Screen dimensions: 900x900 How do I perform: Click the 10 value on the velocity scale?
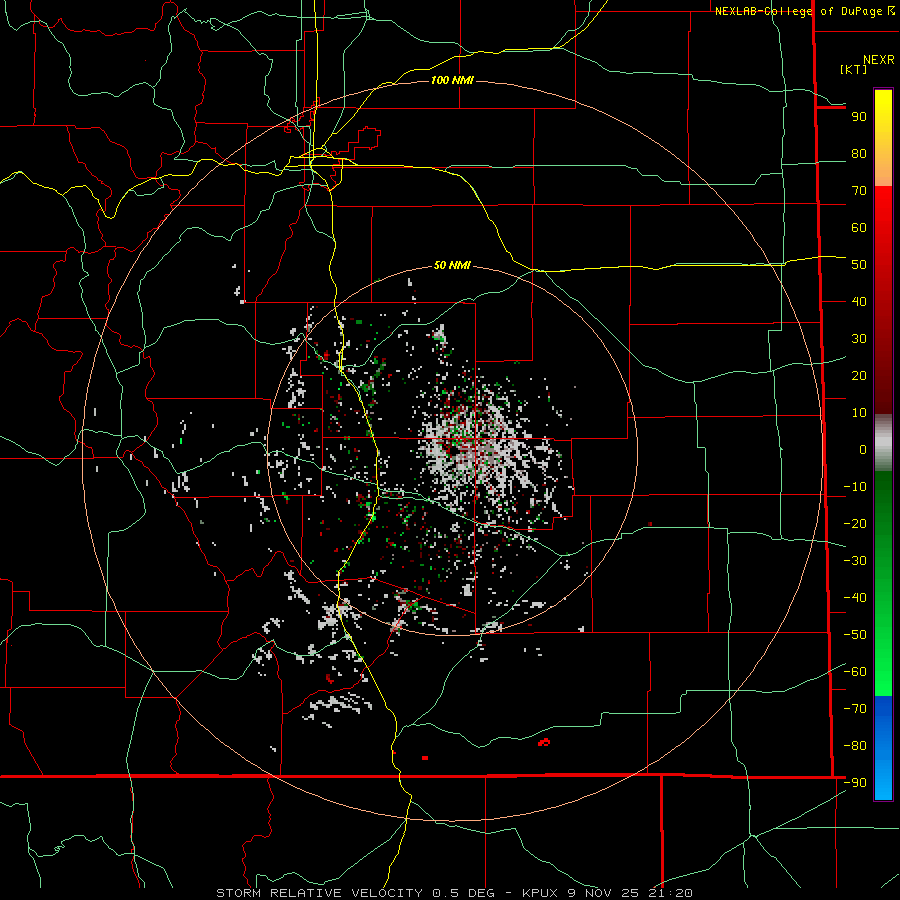[859, 413]
